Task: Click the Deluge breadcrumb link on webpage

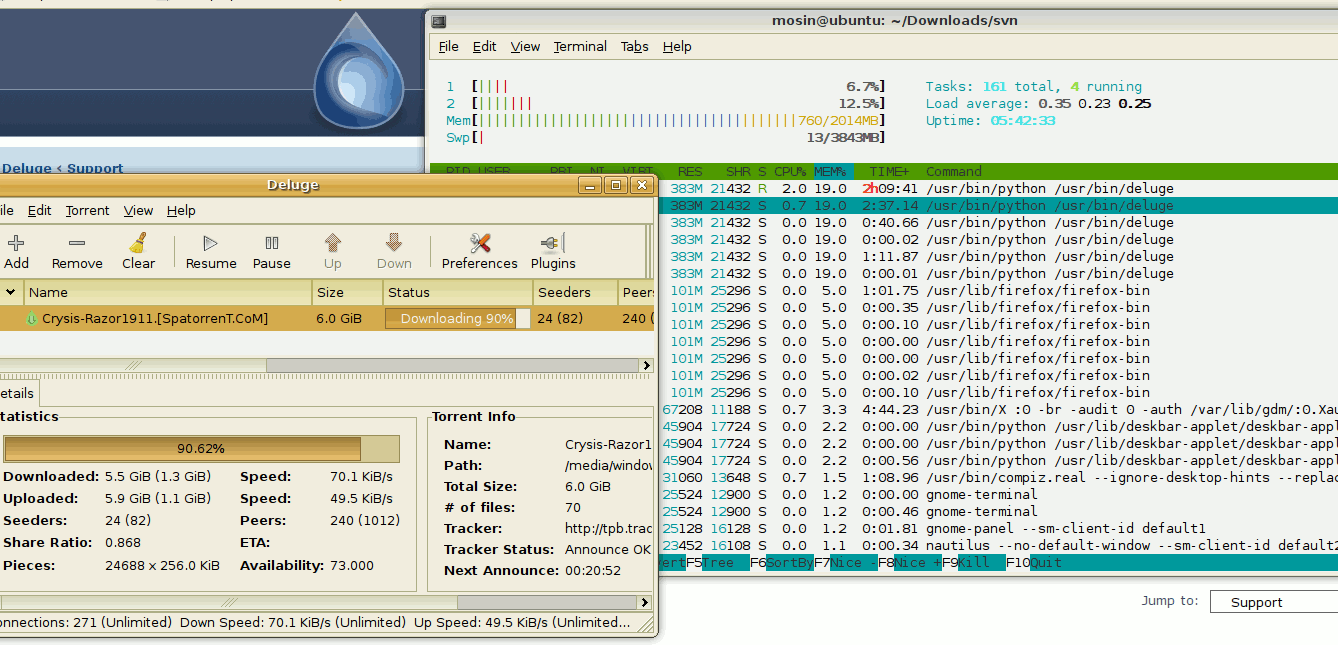Action: pyautogui.click(x=27, y=168)
